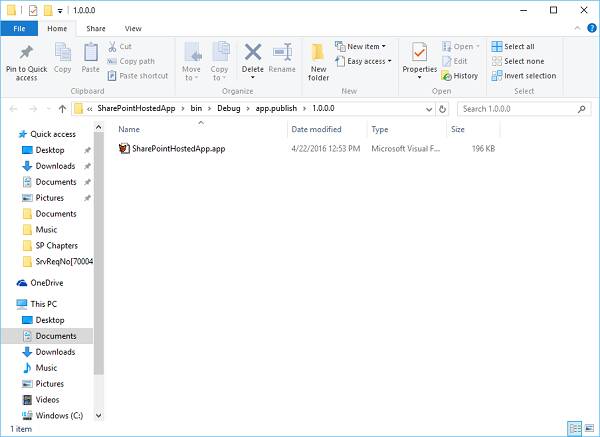Click Properties icon in Quick Access Toolbar
The width and height of the screenshot is (600, 437).
(33, 10)
